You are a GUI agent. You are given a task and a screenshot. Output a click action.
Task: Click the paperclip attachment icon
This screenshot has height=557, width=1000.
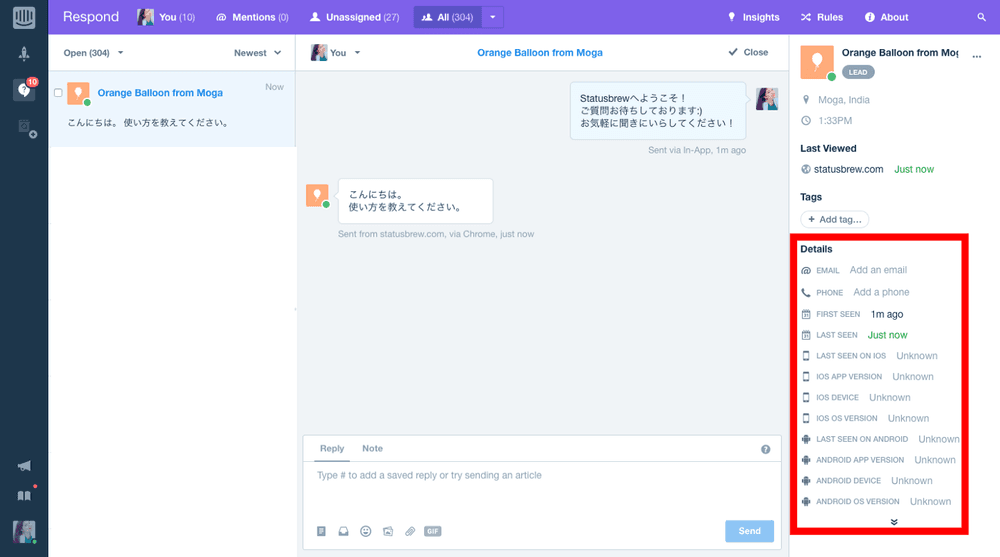[x=409, y=531]
